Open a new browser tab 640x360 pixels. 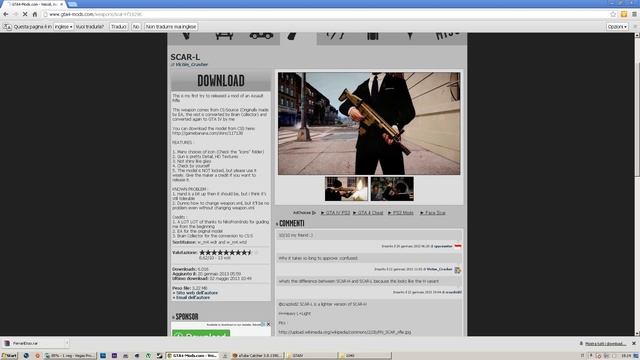73,4
